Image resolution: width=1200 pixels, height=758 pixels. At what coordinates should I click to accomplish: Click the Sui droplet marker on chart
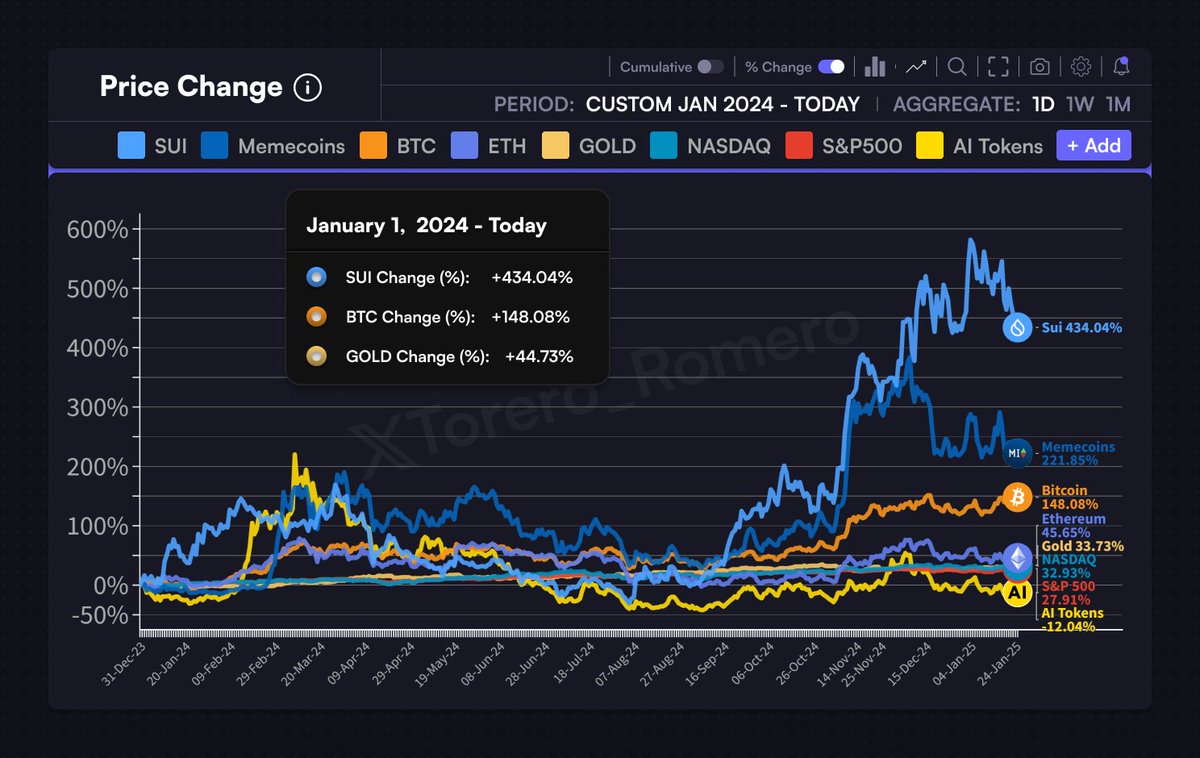point(1017,327)
